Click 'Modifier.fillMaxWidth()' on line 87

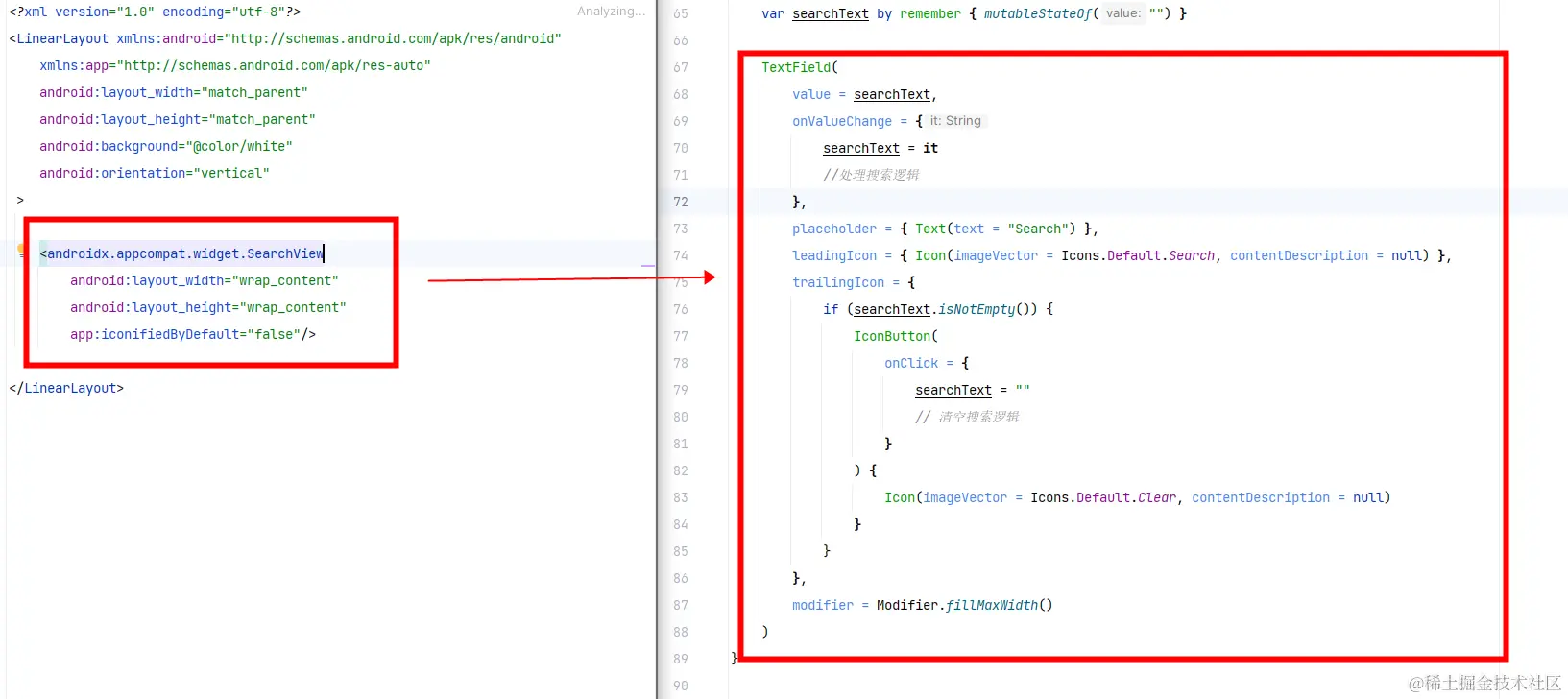965,605
